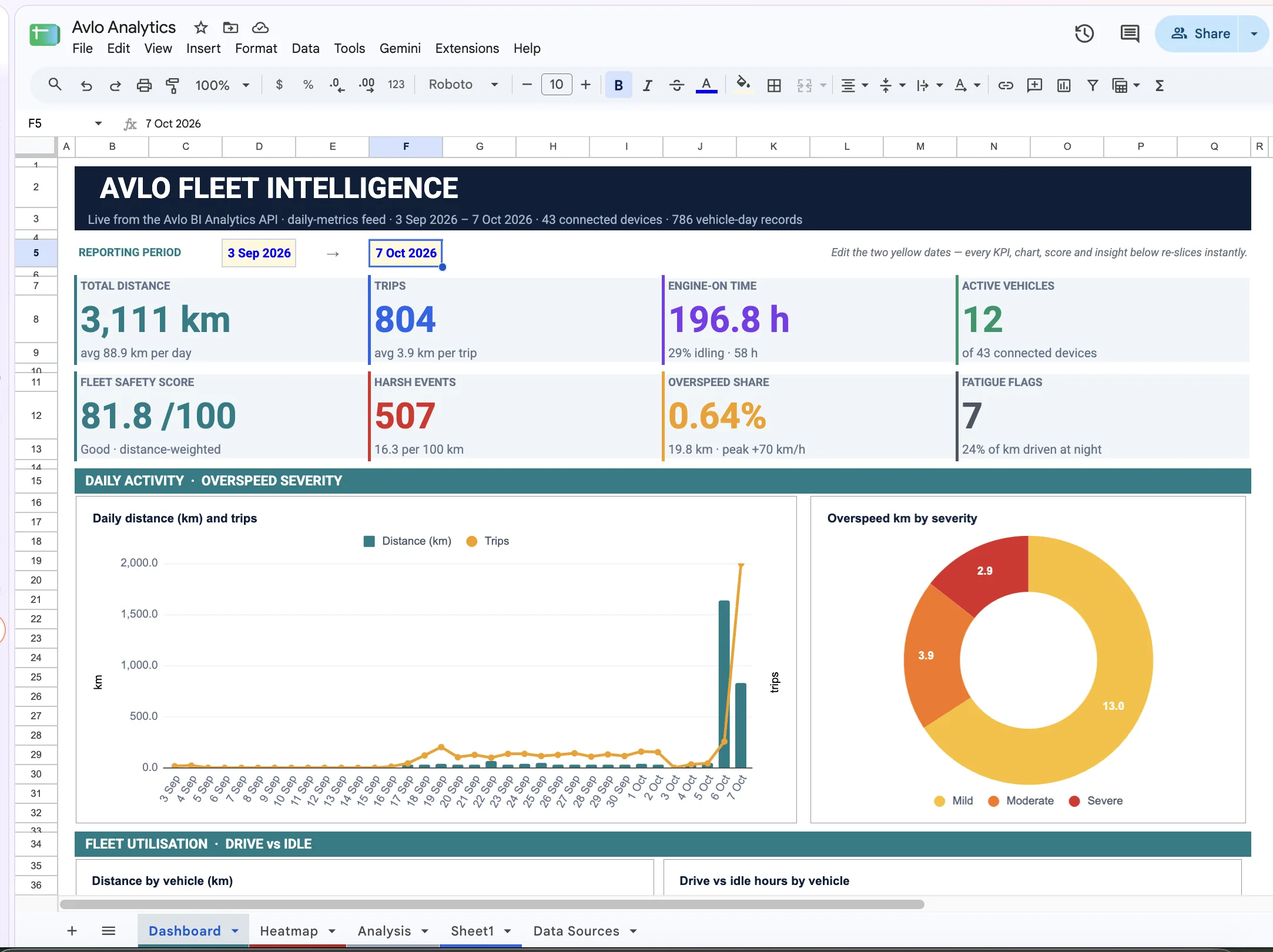Screen dimensions: 1273x952
Task: Format cell as percent
Action: [x=308, y=85]
